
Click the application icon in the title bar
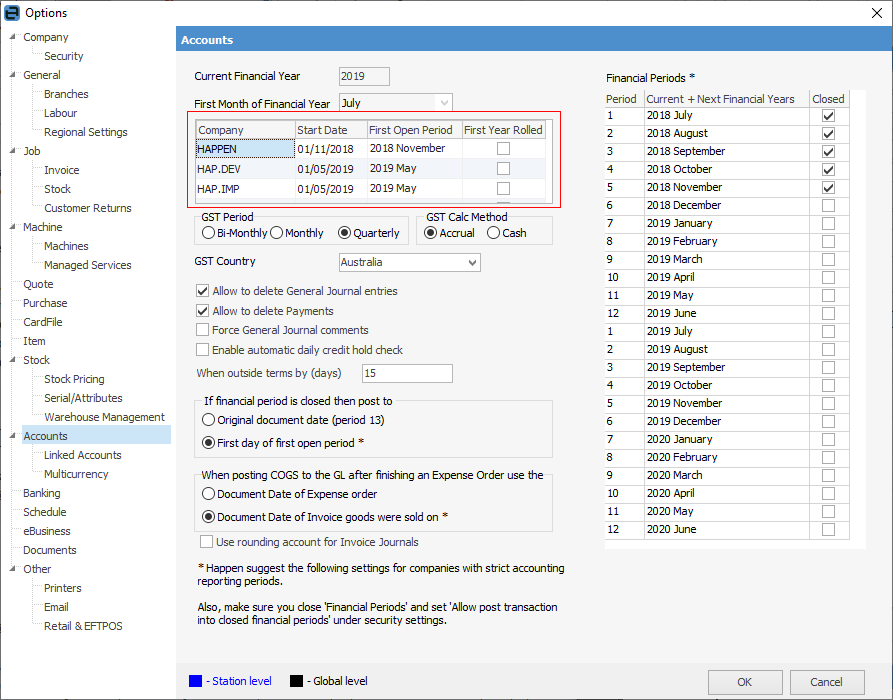pos(12,12)
